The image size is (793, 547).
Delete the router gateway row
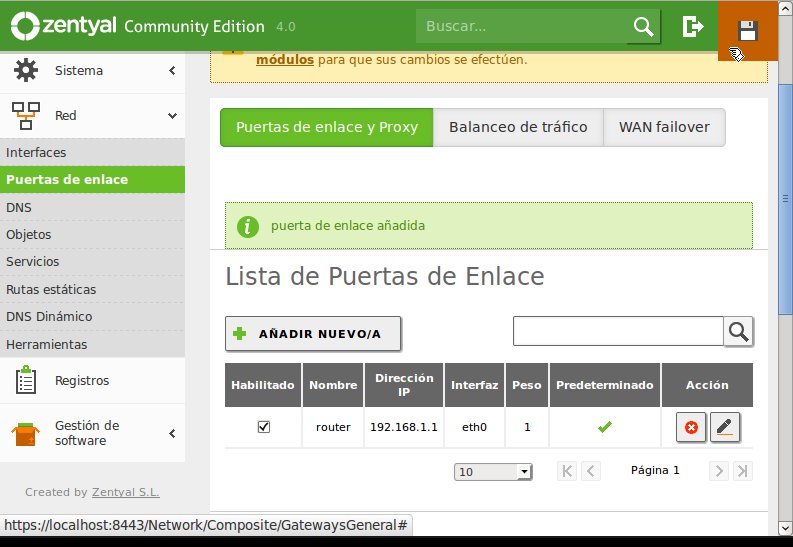(x=691, y=427)
